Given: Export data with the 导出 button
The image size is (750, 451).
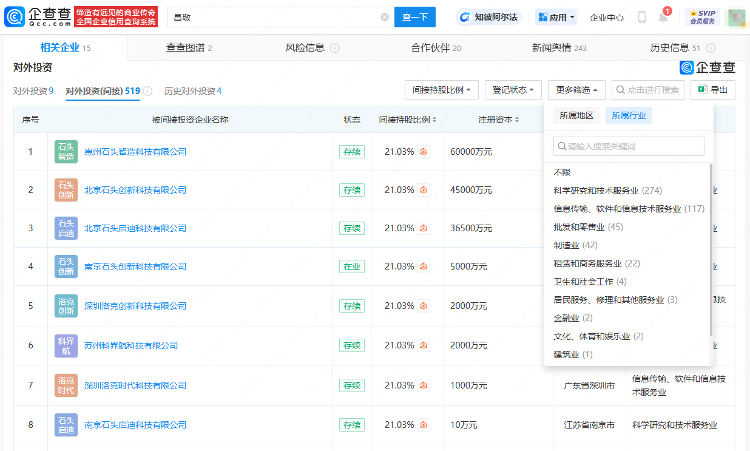Looking at the screenshot, I should click(713, 90).
